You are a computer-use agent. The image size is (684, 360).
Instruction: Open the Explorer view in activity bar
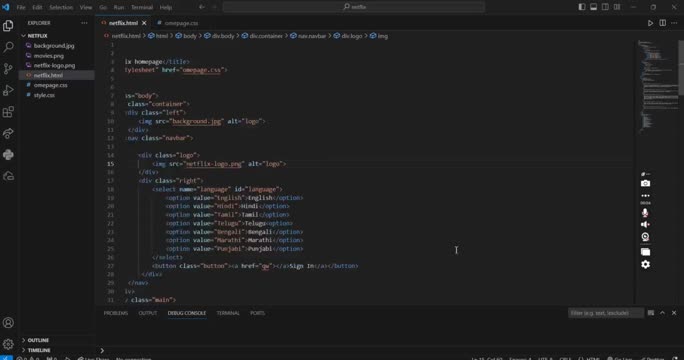tap(8, 26)
